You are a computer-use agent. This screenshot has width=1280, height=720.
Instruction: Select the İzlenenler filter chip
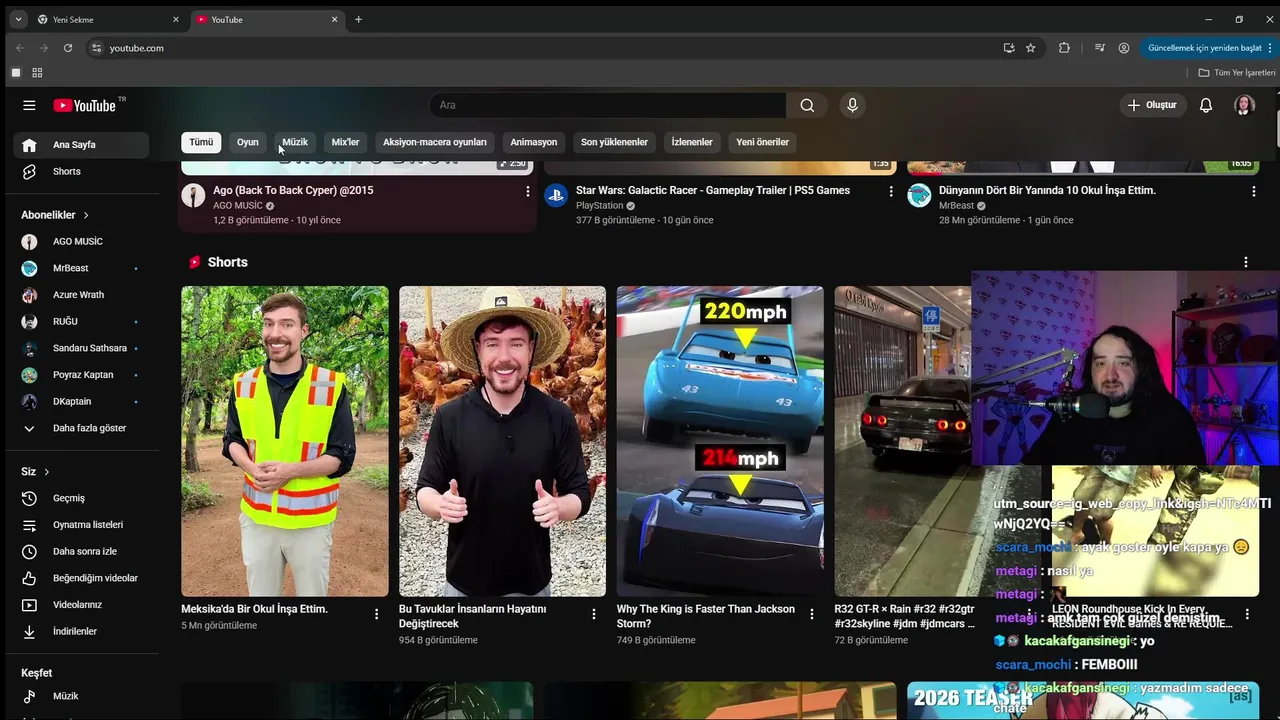pos(692,142)
